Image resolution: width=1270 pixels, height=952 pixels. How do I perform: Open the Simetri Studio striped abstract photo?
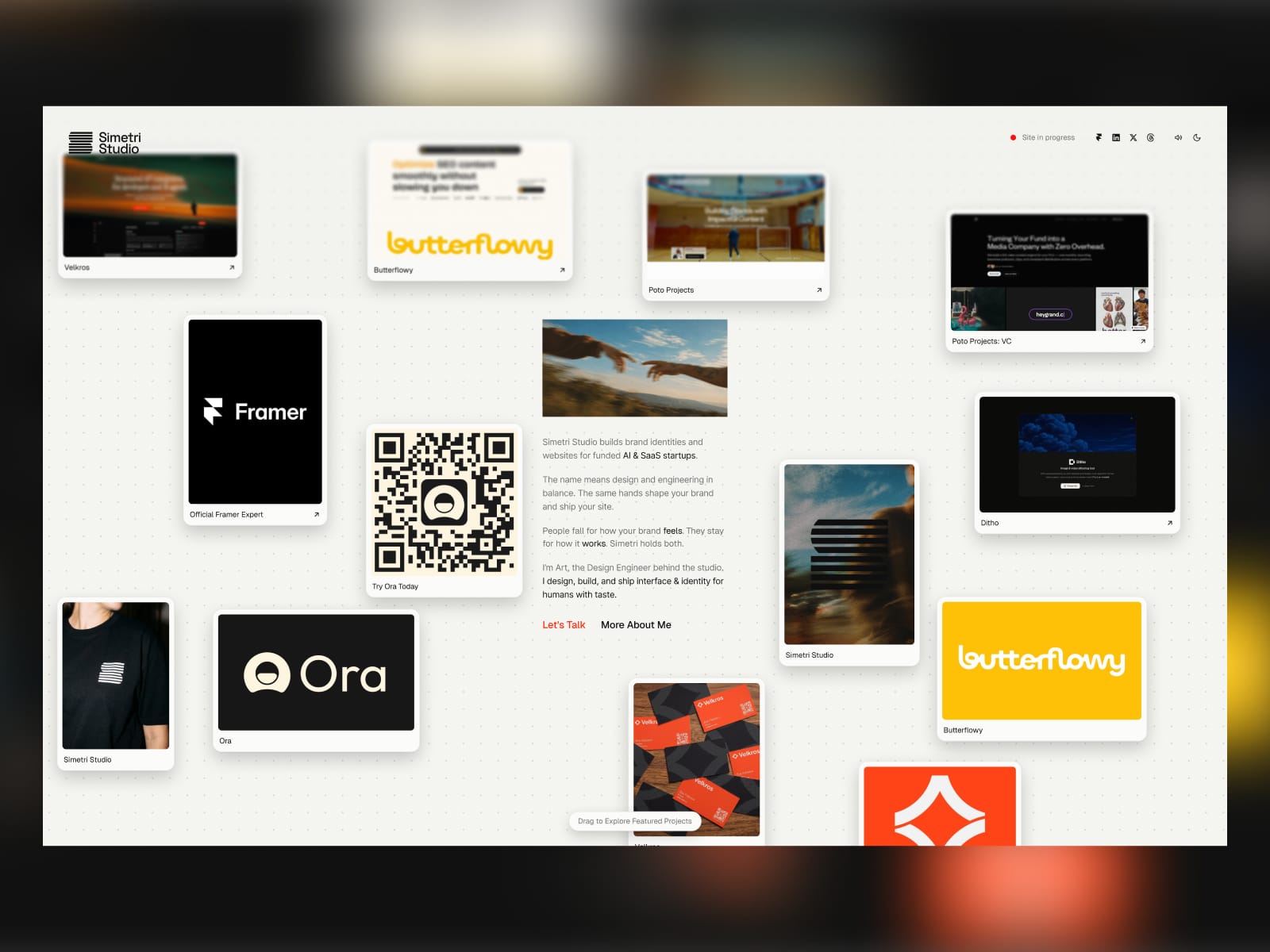tap(849, 555)
